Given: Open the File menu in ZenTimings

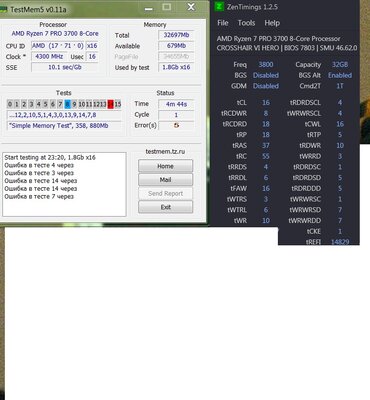Looking at the screenshot, I should coord(223,23).
